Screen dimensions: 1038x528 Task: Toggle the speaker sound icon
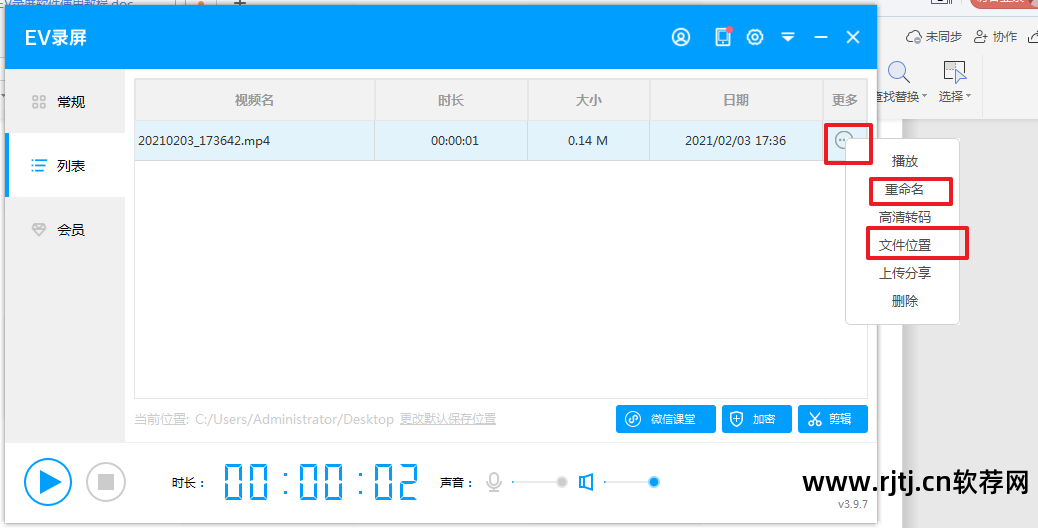(x=586, y=482)
